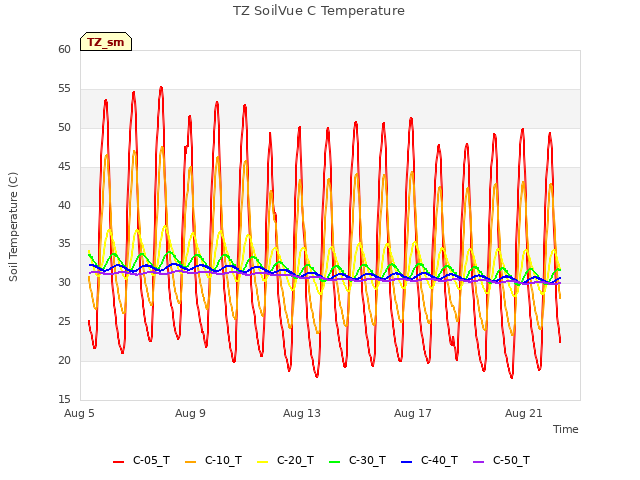Click the 45 y-axis tick label
This screenshot has height=480, width=640.
pos(64,166)
